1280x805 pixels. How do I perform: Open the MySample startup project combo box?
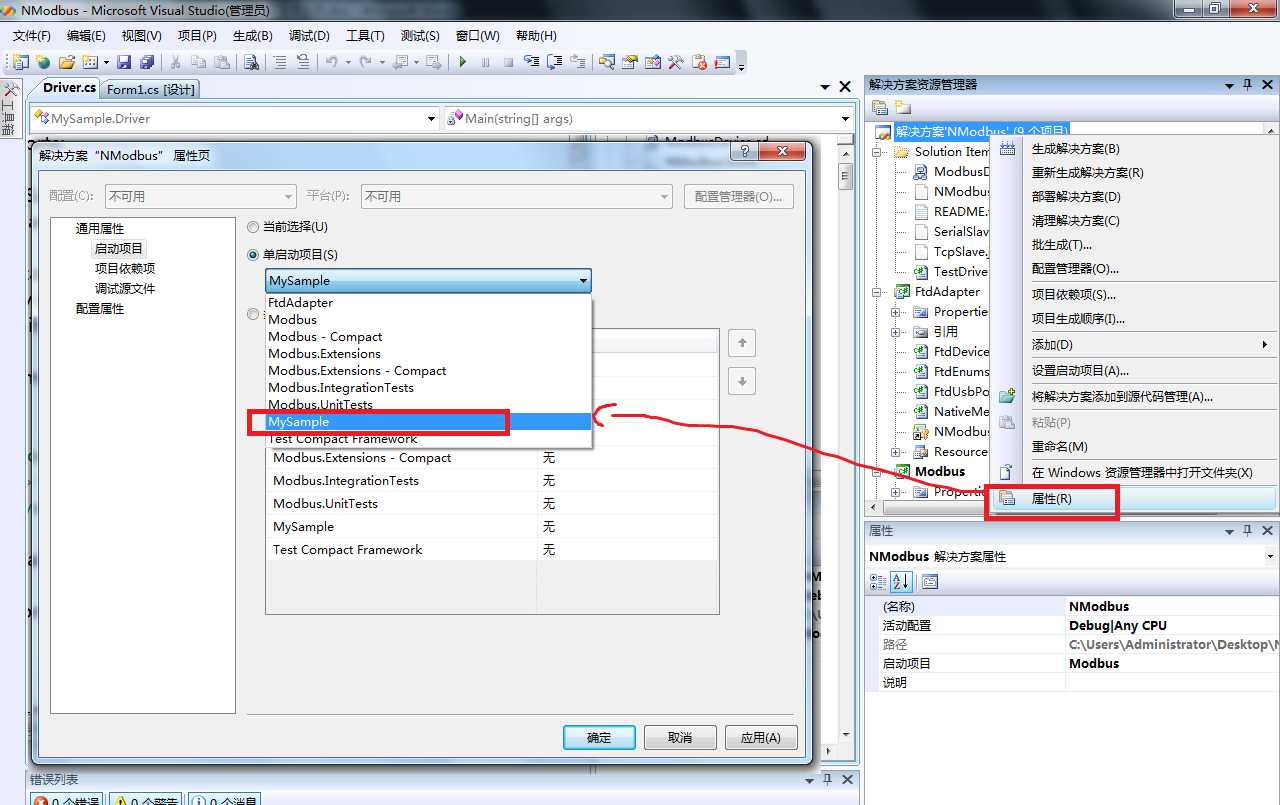click(428, 281)
